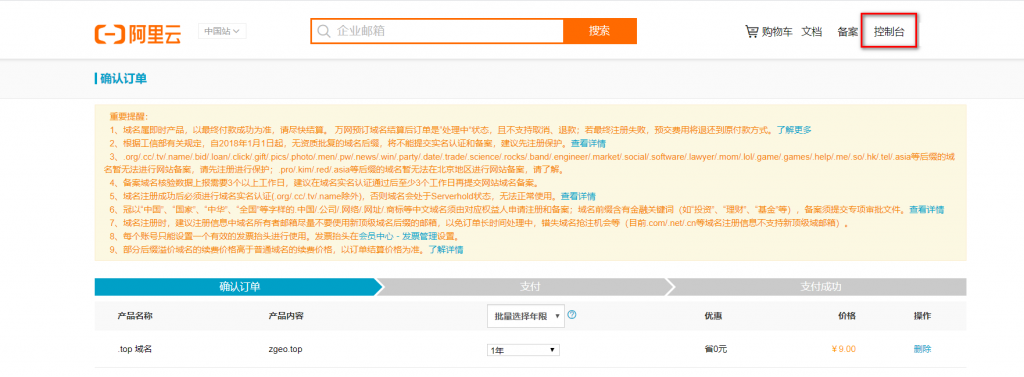
Task: Select the 确认订单 step tab
Action: [240, 287]
